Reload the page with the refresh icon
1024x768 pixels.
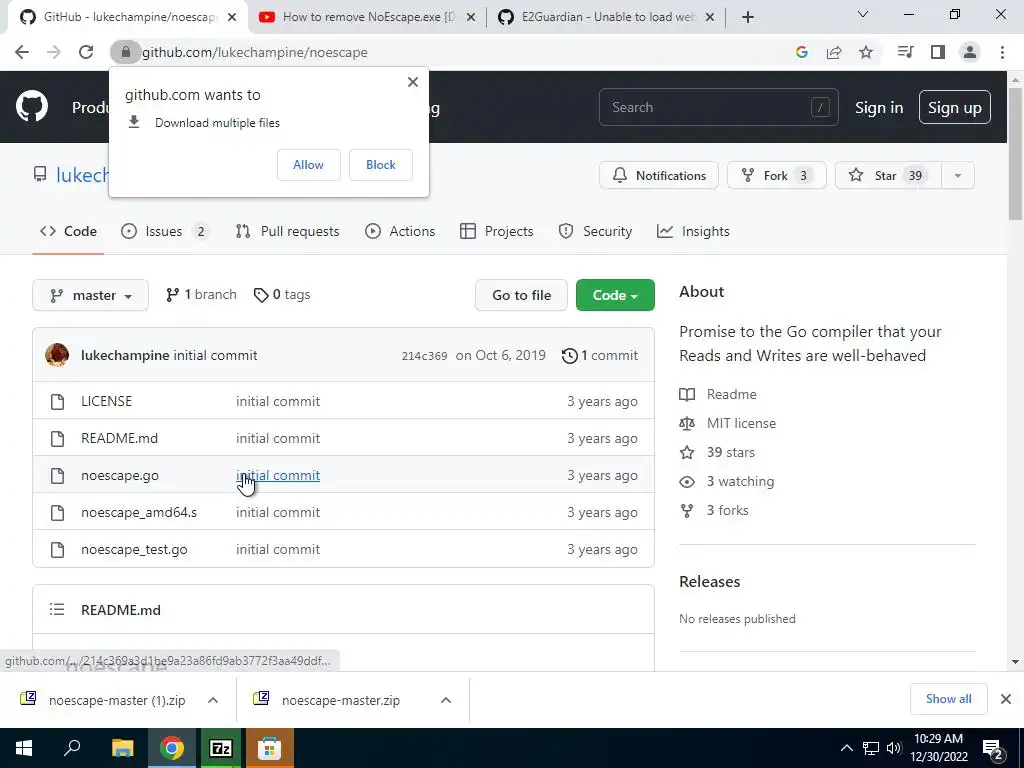[86, 52]
